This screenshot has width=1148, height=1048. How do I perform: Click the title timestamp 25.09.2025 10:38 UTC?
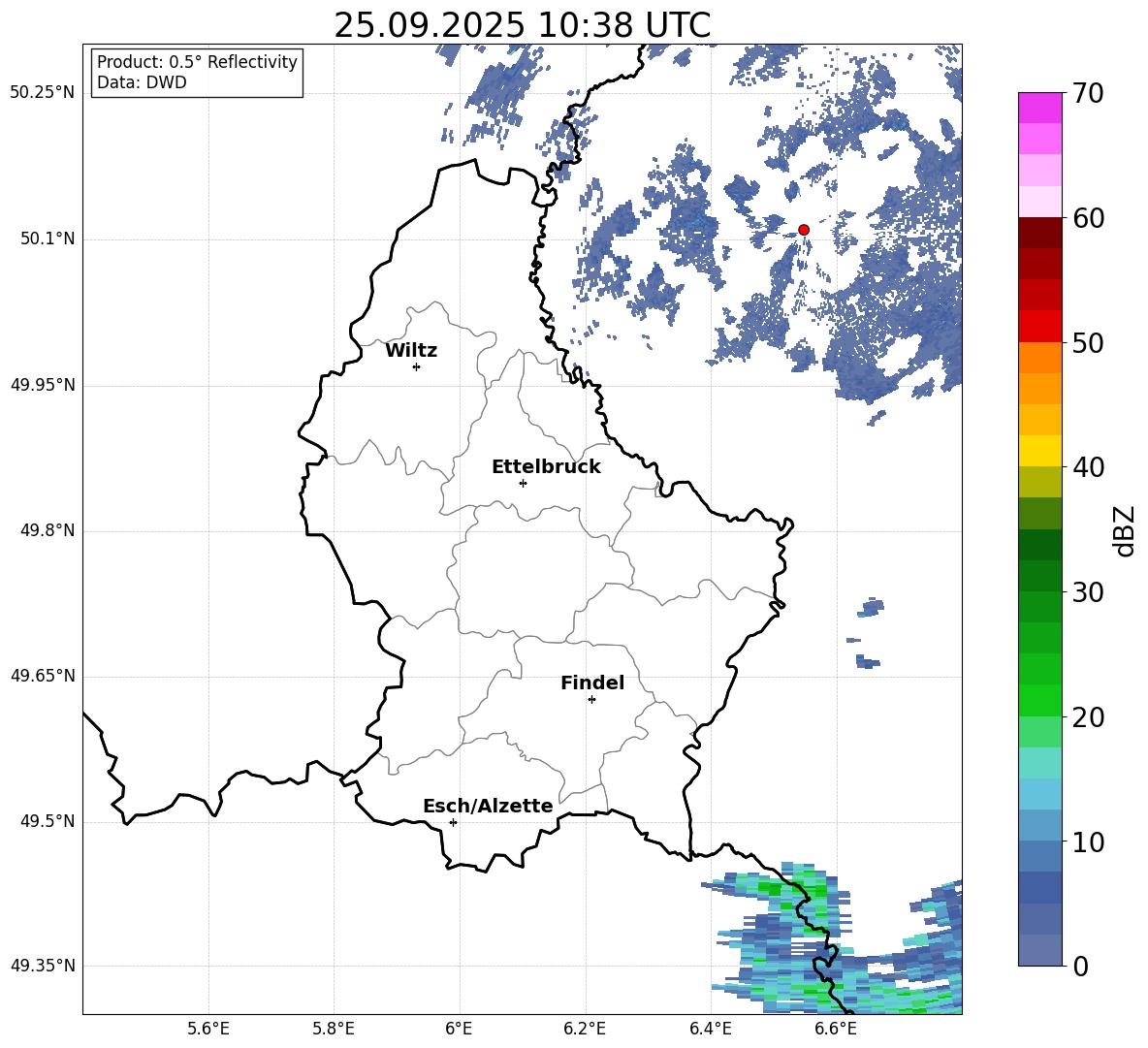point(523,25)
